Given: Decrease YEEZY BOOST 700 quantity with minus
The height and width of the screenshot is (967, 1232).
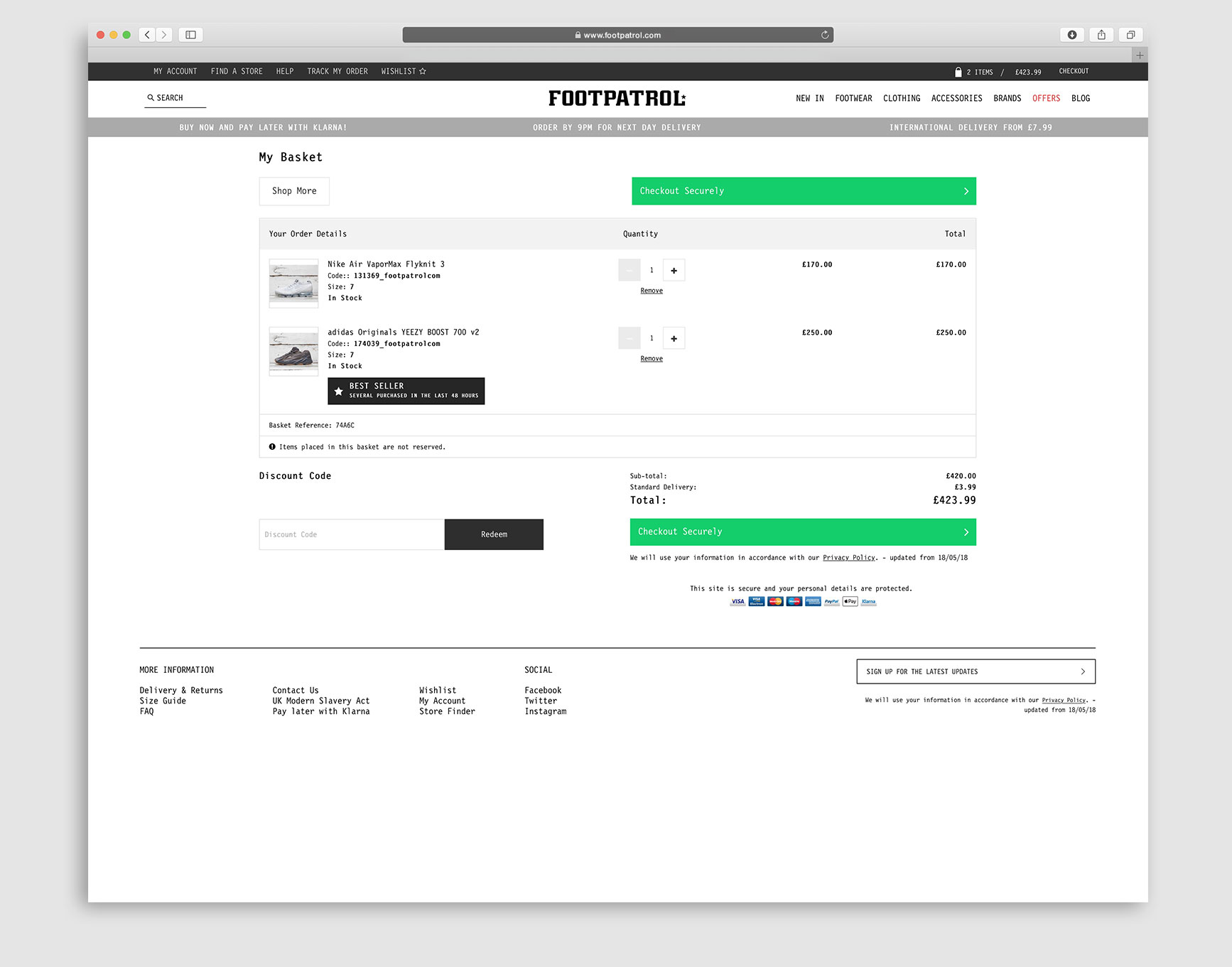Looking at the screenshot, I should point(629,338).
